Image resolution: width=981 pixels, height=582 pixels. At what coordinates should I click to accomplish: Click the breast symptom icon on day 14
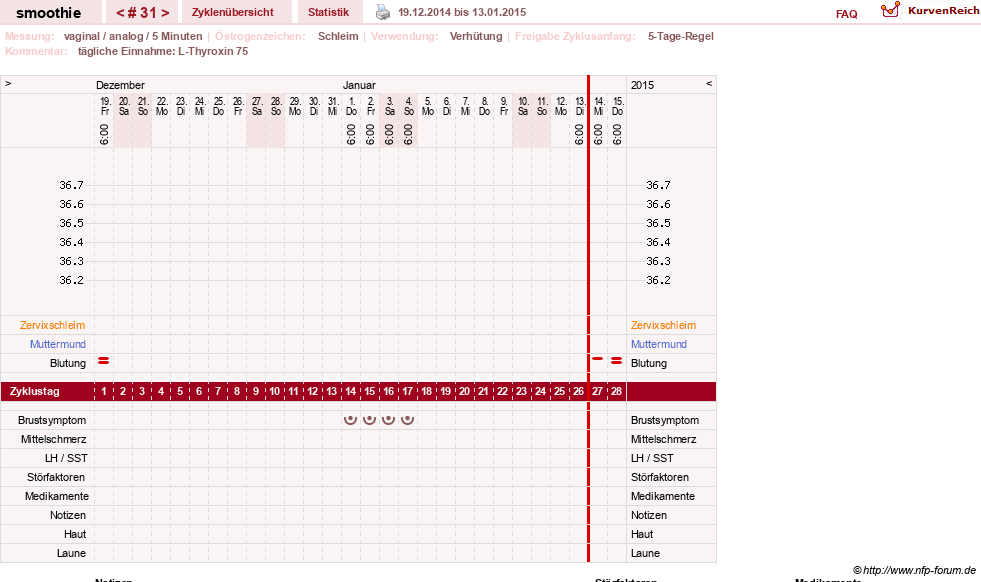click(x=350, y=419)
